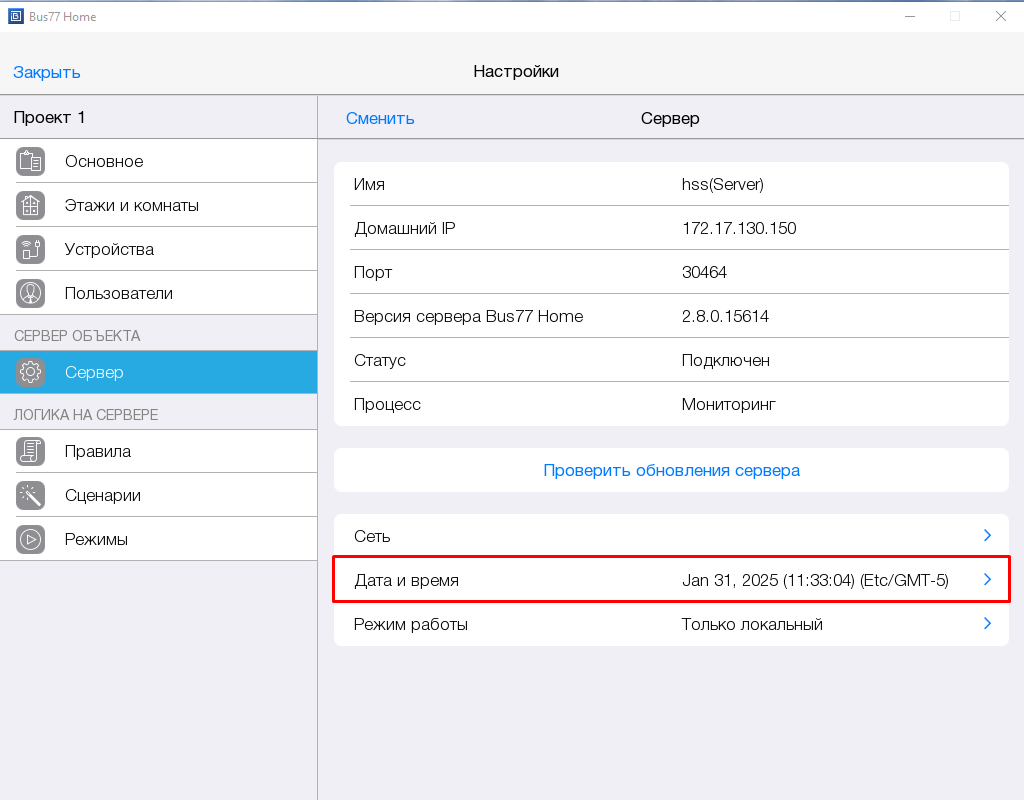This screenshot has width=1024, height=800.
Task: Click the Этажи и комнаты building icon
Action: click(x=31, y=205)
